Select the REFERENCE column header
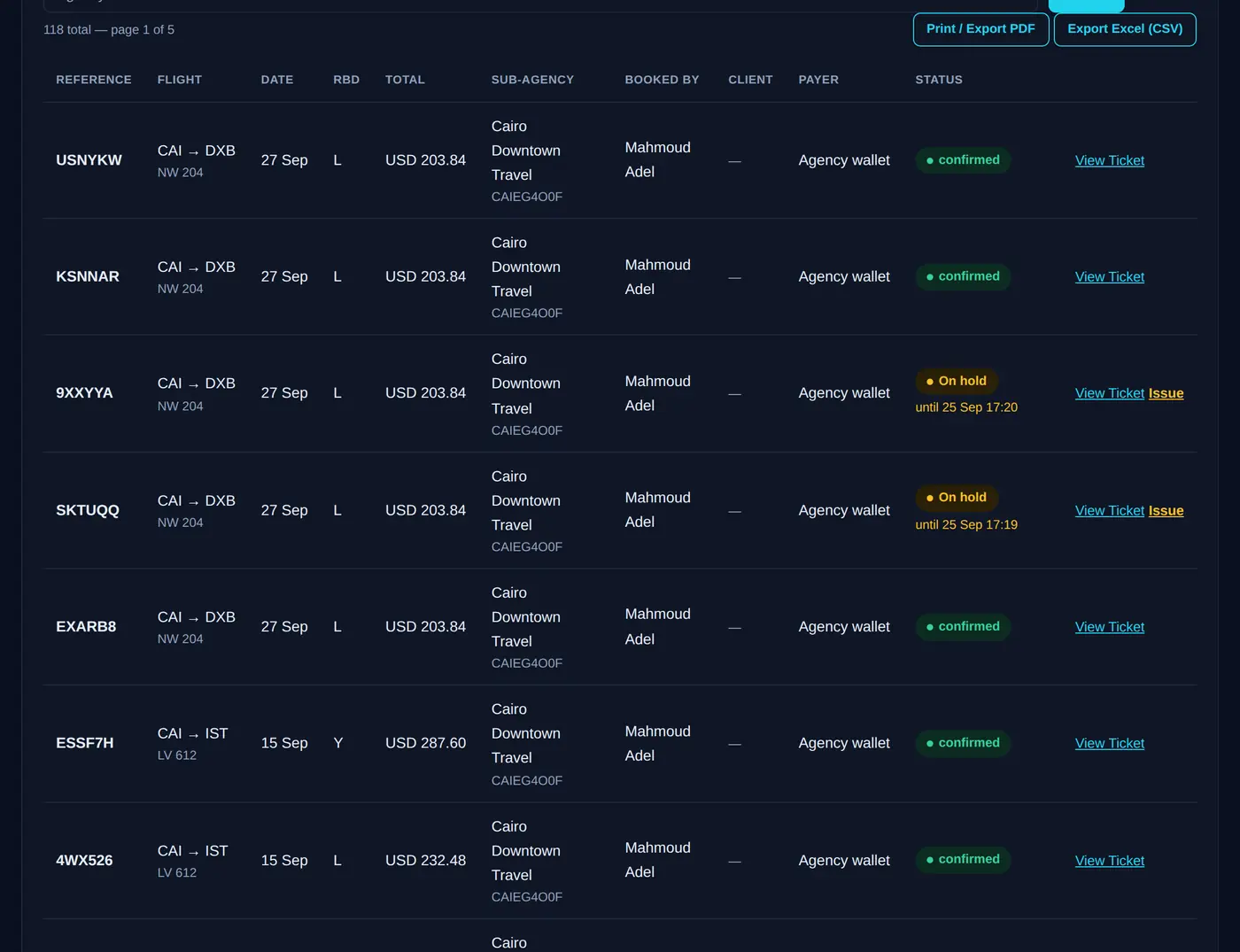Screen dimensions: 1240x952 pyautogui.click(x=93, y=80)
